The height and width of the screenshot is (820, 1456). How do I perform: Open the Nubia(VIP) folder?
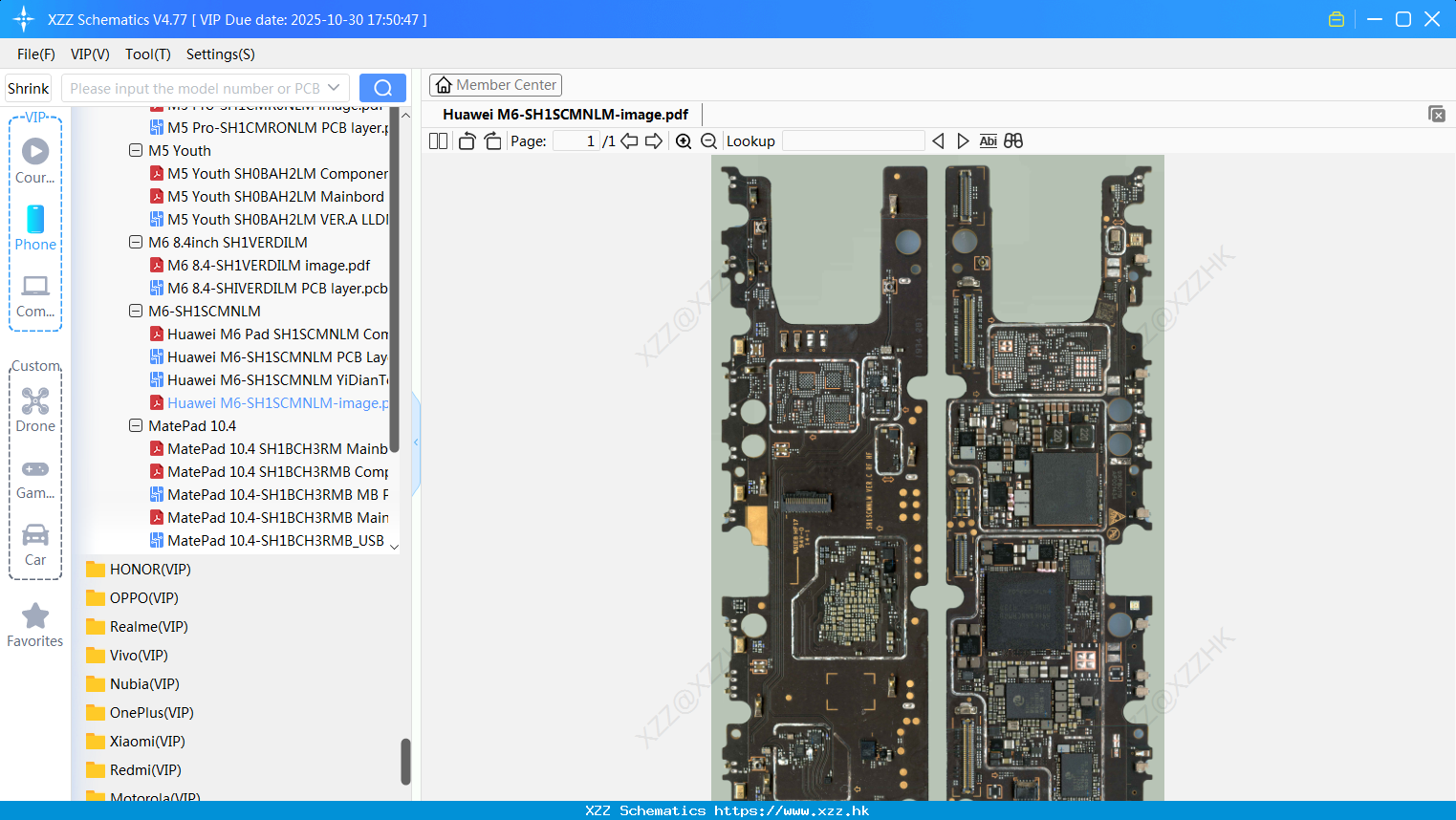coord(133,683)
